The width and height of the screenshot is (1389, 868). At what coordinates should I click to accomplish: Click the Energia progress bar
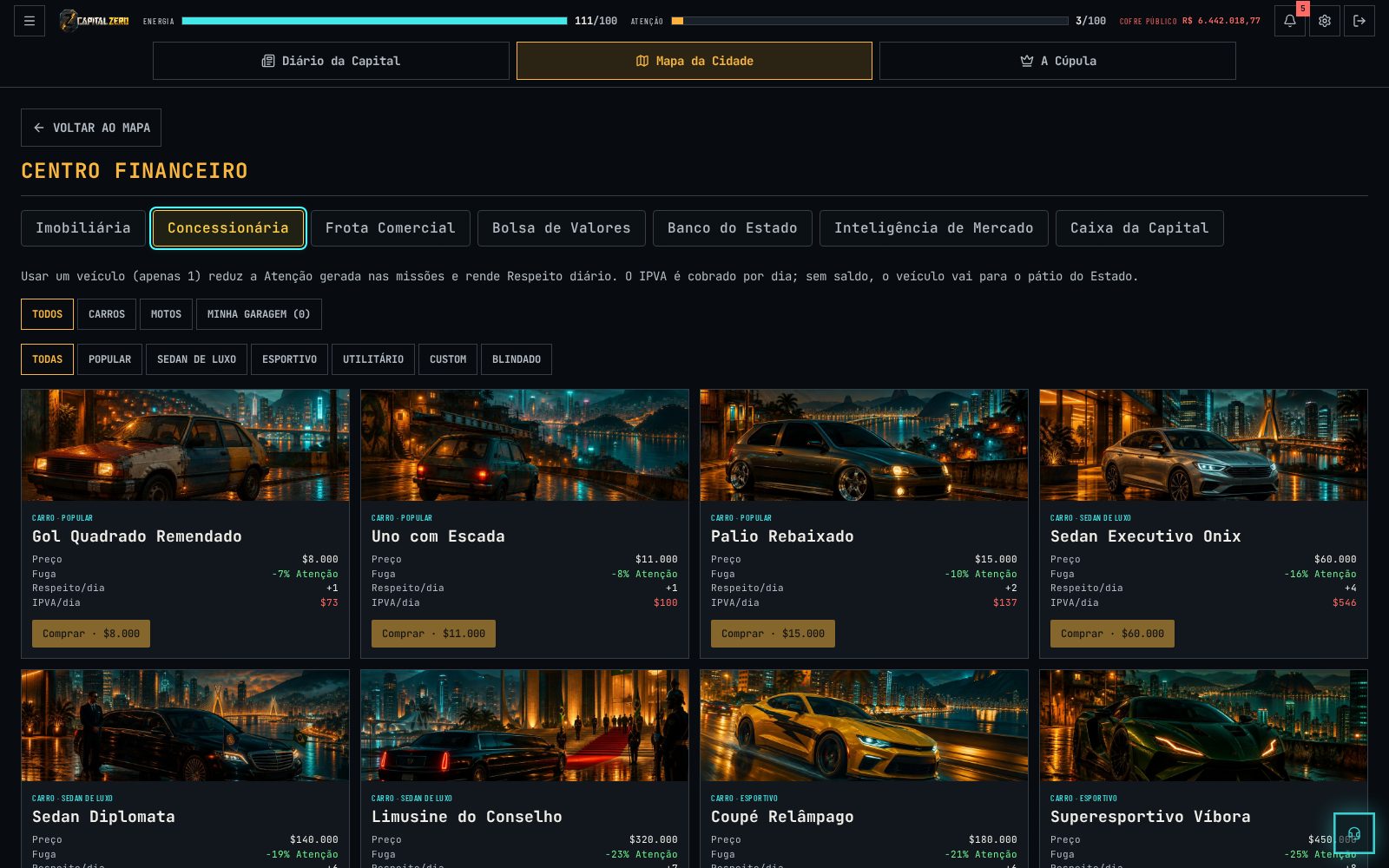tap(374, 21)
